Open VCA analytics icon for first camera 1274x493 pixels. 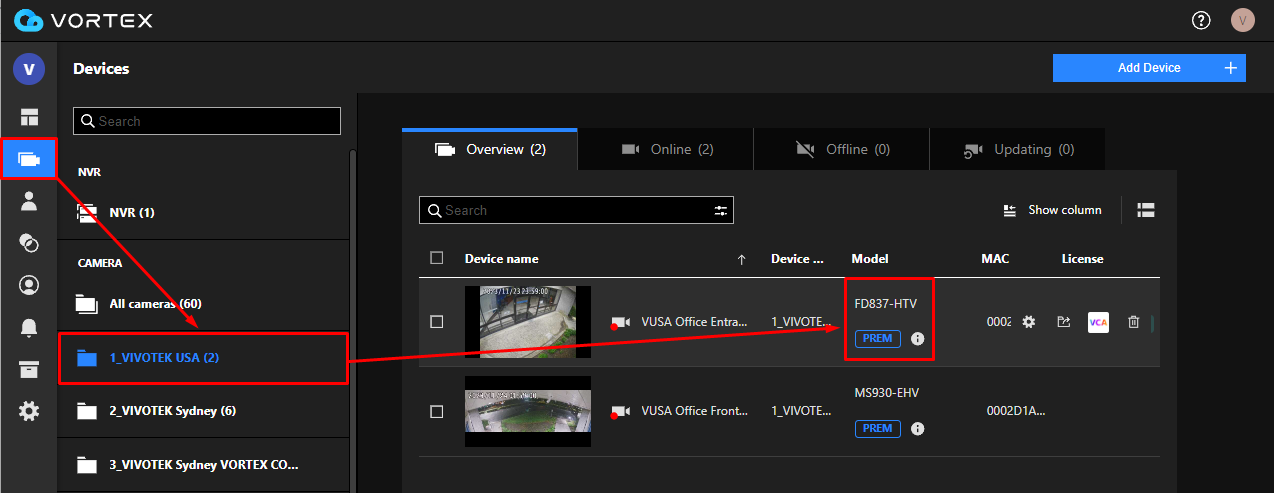tap(1098, 322)
